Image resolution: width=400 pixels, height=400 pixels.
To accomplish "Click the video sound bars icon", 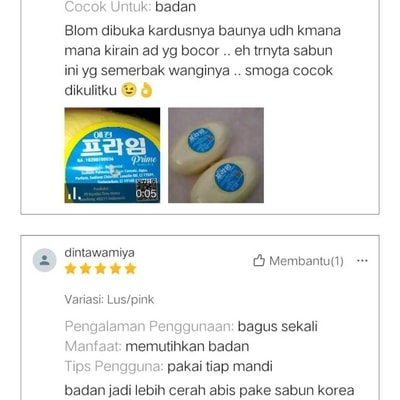I will [x=74, y=194].
